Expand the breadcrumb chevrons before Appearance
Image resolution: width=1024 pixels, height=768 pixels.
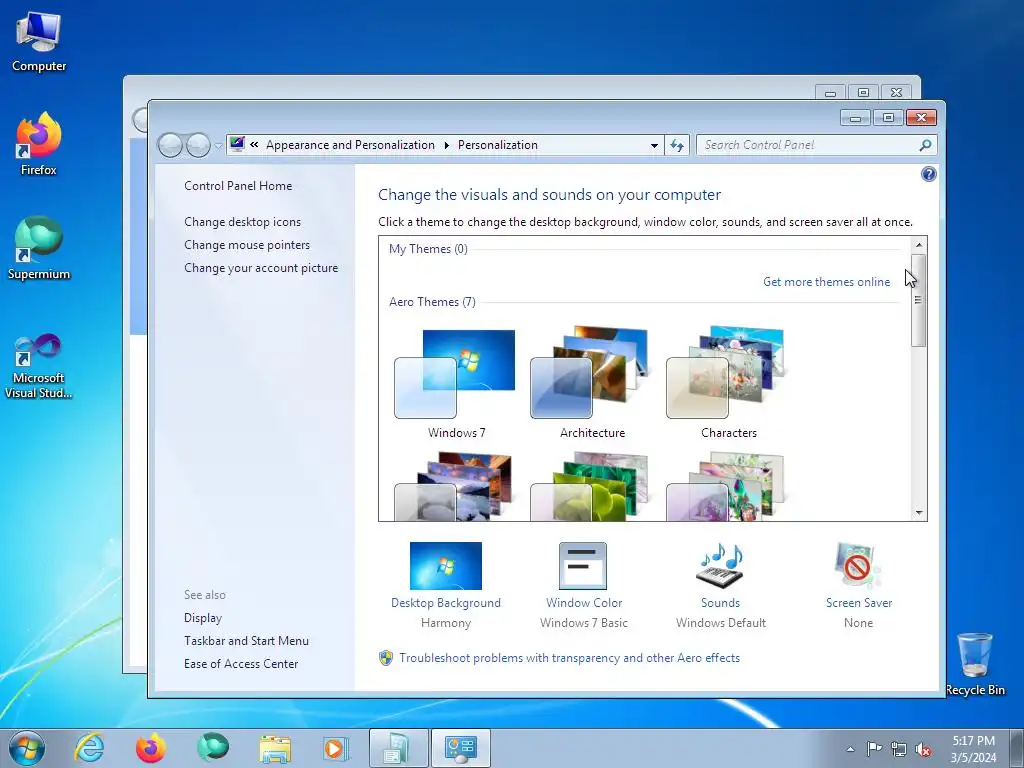[254, 144]
